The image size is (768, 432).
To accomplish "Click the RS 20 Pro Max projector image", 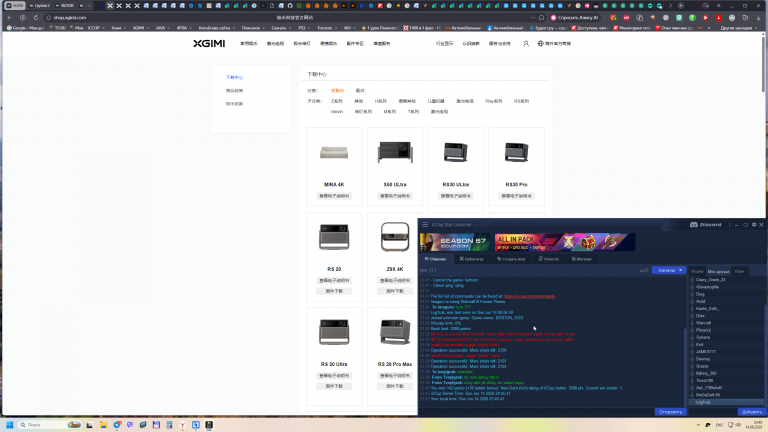I will pyautogui.click(x=395, y=332).
